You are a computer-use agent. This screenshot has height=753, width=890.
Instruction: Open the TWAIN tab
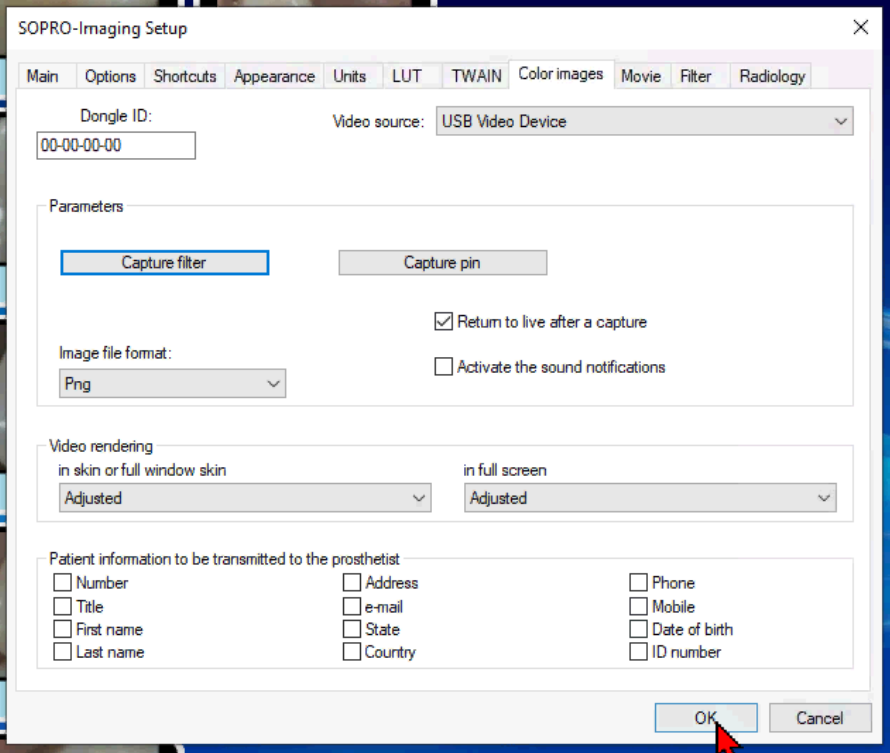coord(476,76)
